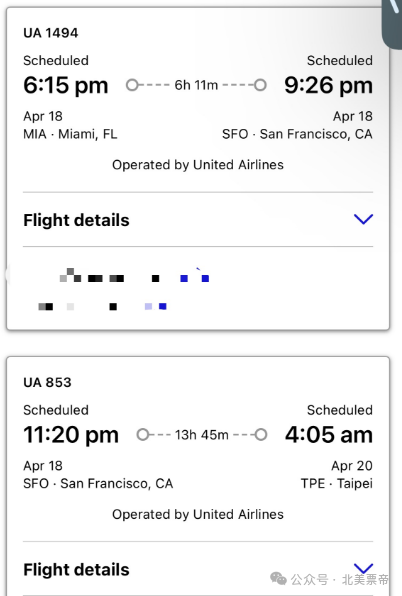This screenshot has width=402, height=596.
Task: Select the UA 1494 flight number
Action: [51, 33]
